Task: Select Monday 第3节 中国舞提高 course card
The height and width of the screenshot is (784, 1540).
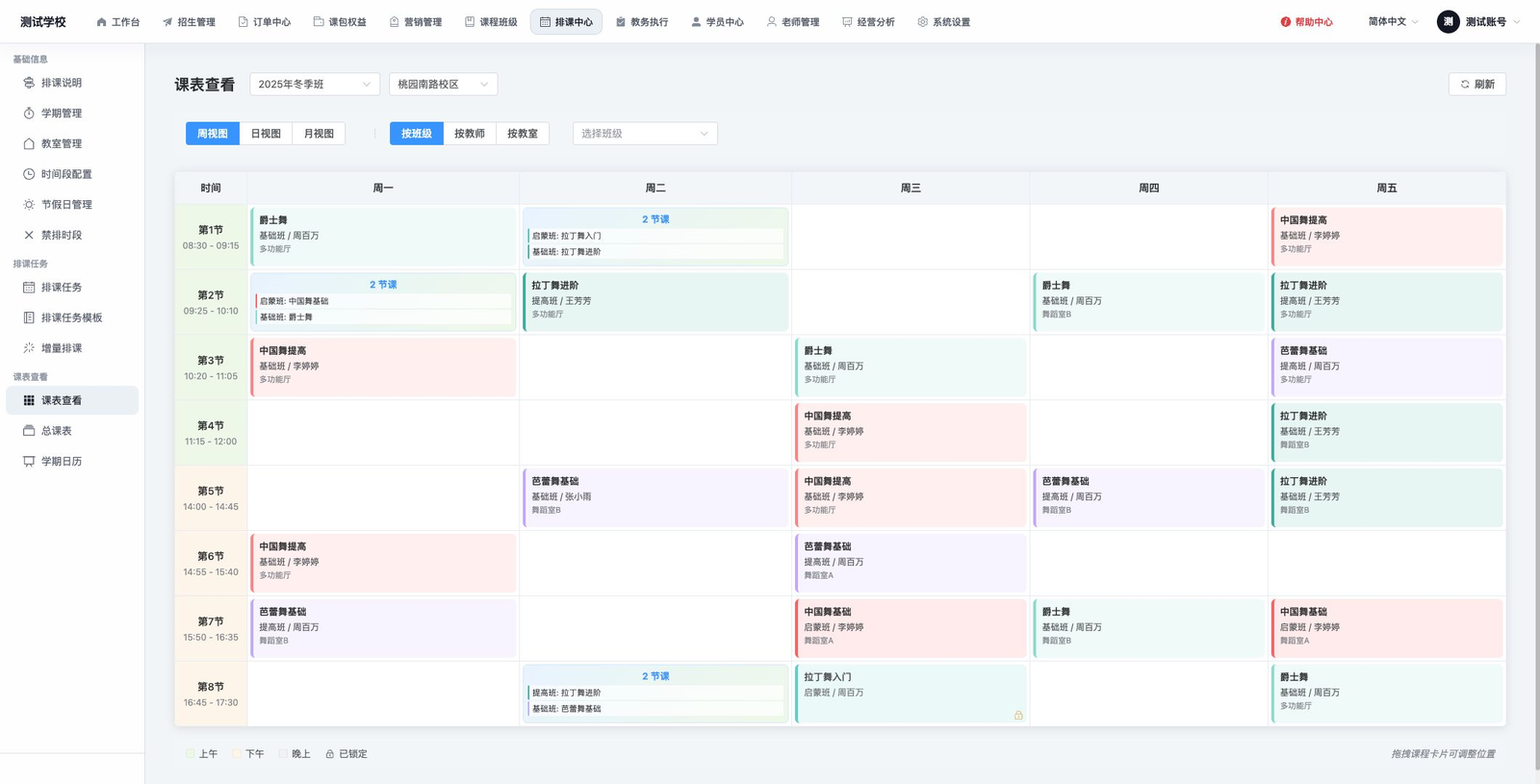Action: (383, 367)
